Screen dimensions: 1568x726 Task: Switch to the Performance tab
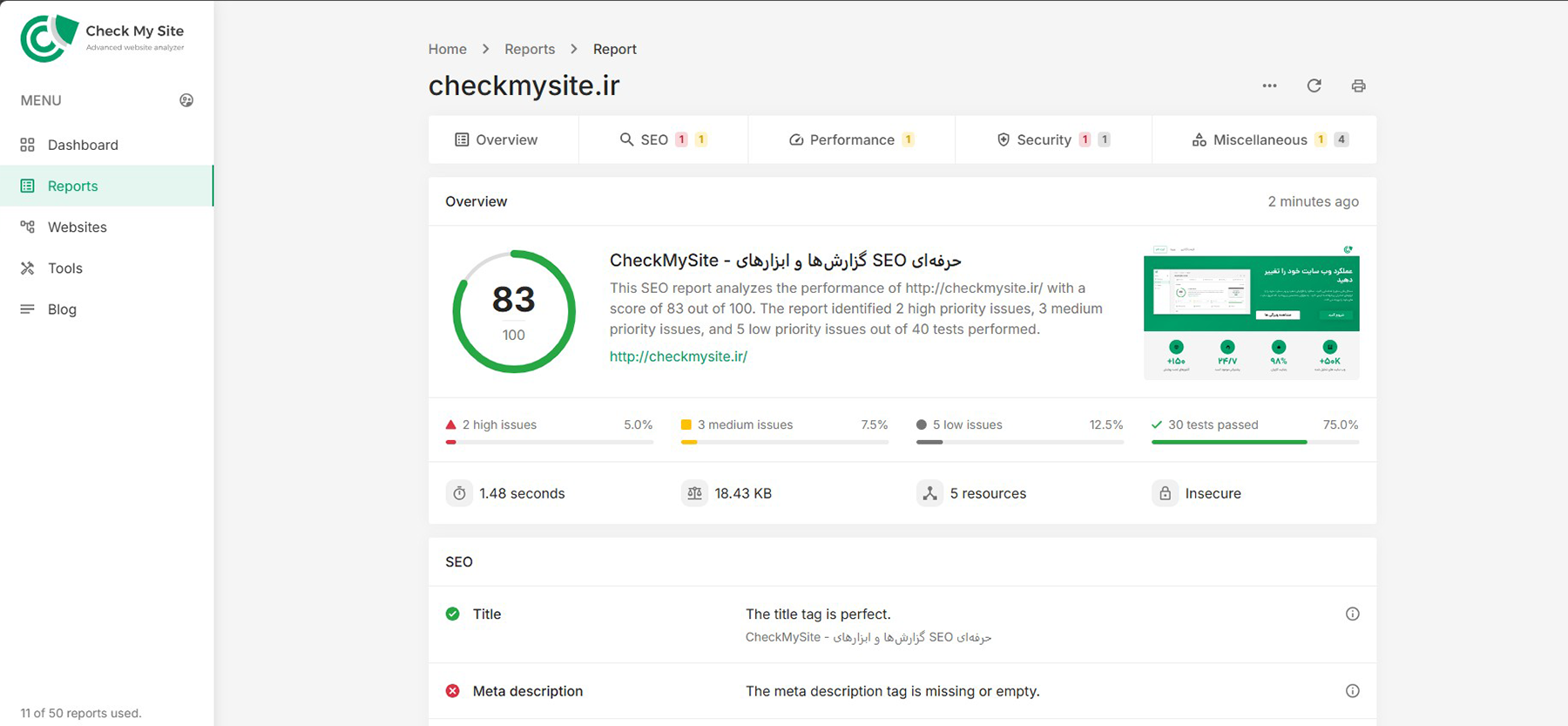pos(851,139)
